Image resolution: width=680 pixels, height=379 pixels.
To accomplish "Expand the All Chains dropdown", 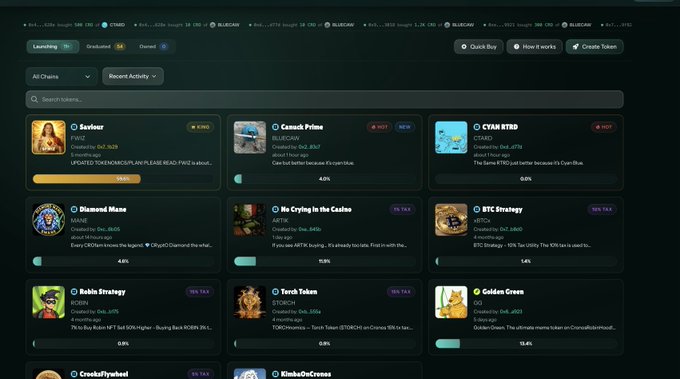I will [61, 76].
